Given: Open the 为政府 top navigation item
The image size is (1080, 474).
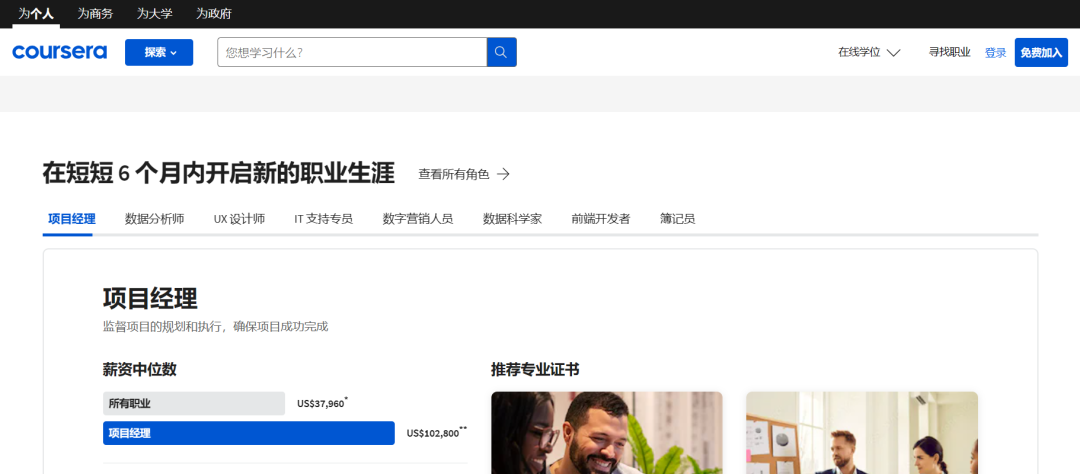Looking at the screenshot, I should (214, 14).
